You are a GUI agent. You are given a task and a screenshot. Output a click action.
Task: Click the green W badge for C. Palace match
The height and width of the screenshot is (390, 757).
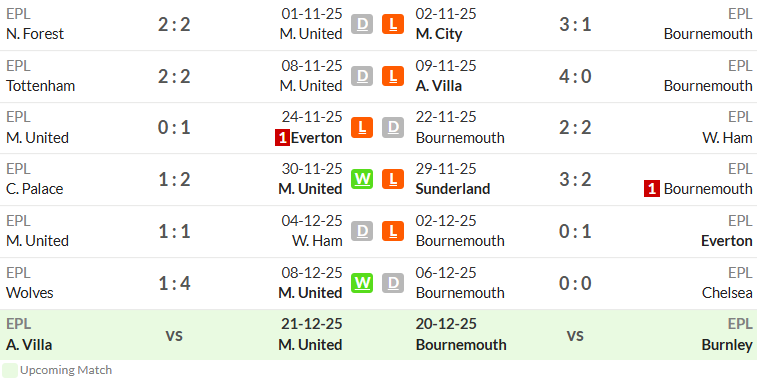pyautogui.click(x=362, y=179)
